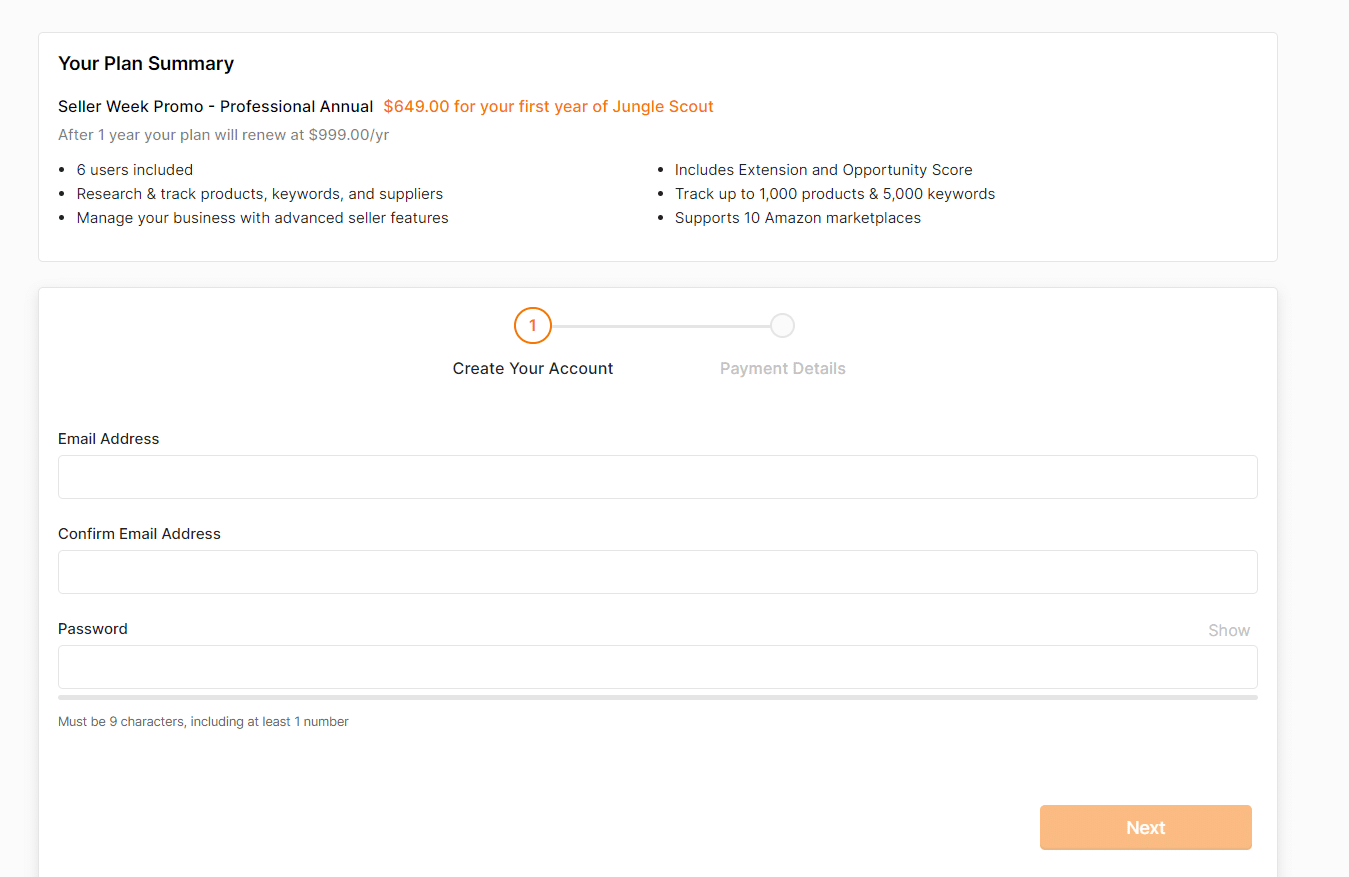Click the Your Plan Summary heading

[x=146, y=63]
